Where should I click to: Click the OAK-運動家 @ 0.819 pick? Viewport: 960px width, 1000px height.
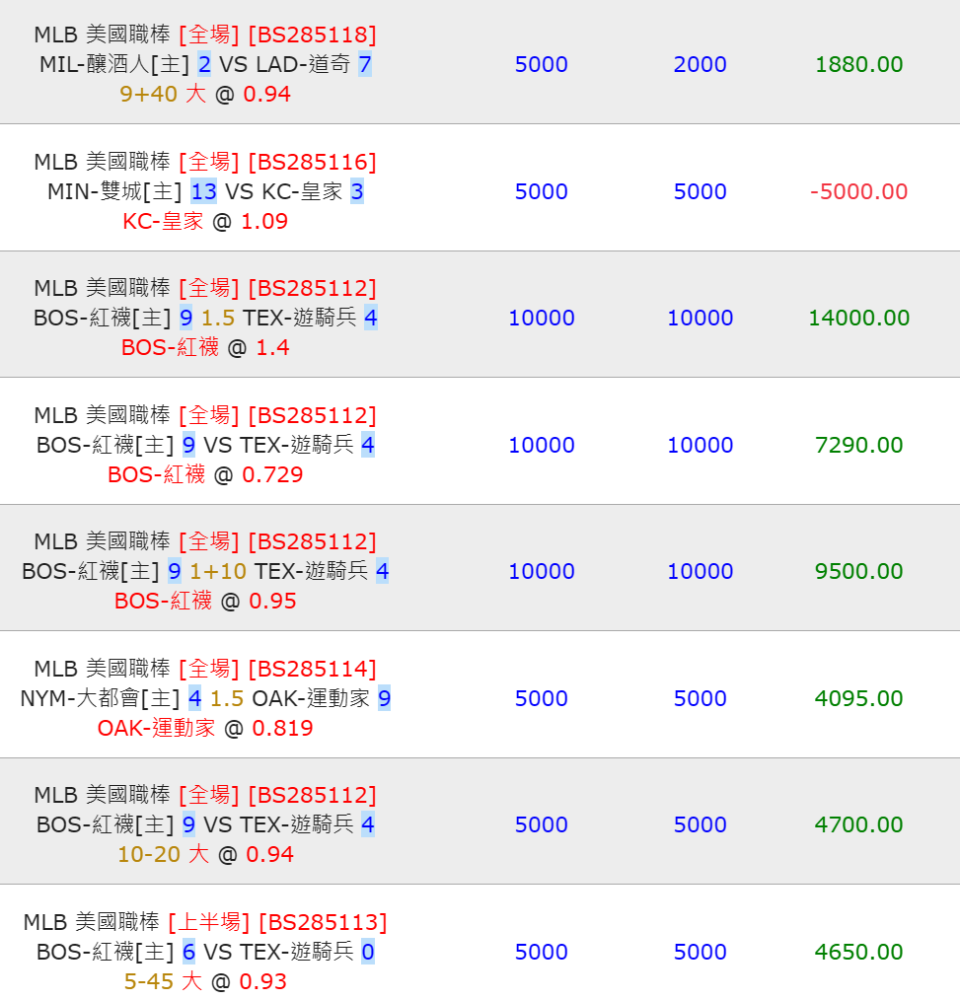[x=205, y=728]
